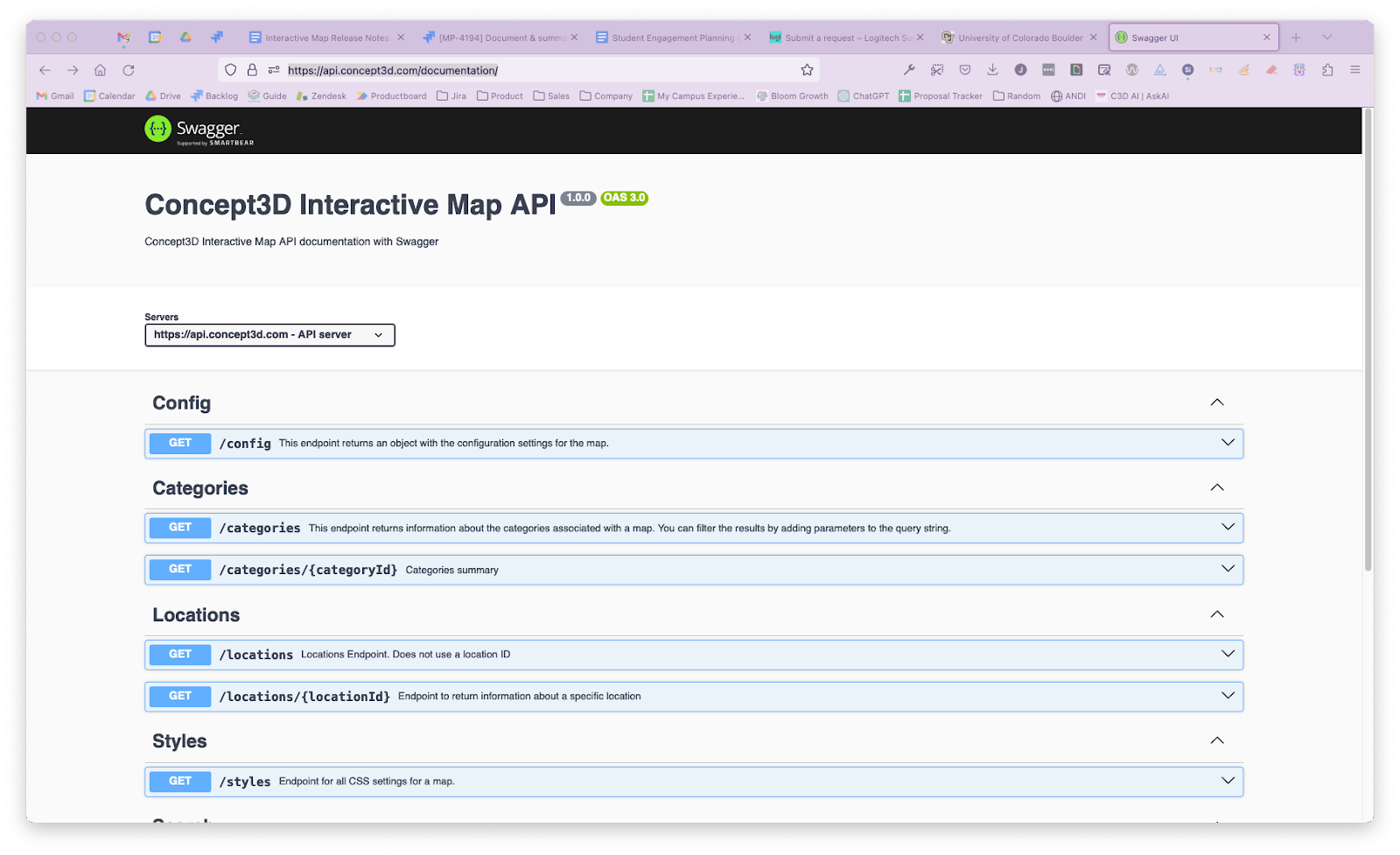Open the pinned Jira tab
1400x855 pixels.
tap(216, 38)
